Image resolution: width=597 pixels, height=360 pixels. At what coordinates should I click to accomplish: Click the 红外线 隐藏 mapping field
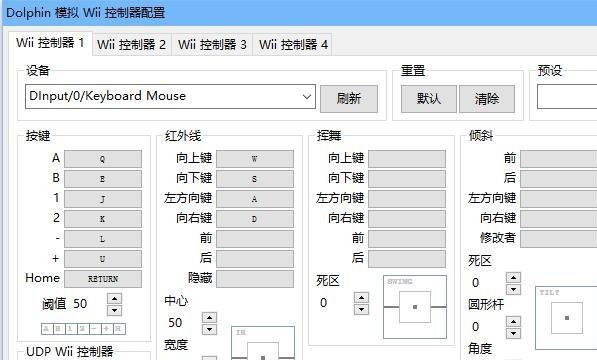tap(255, 279)
